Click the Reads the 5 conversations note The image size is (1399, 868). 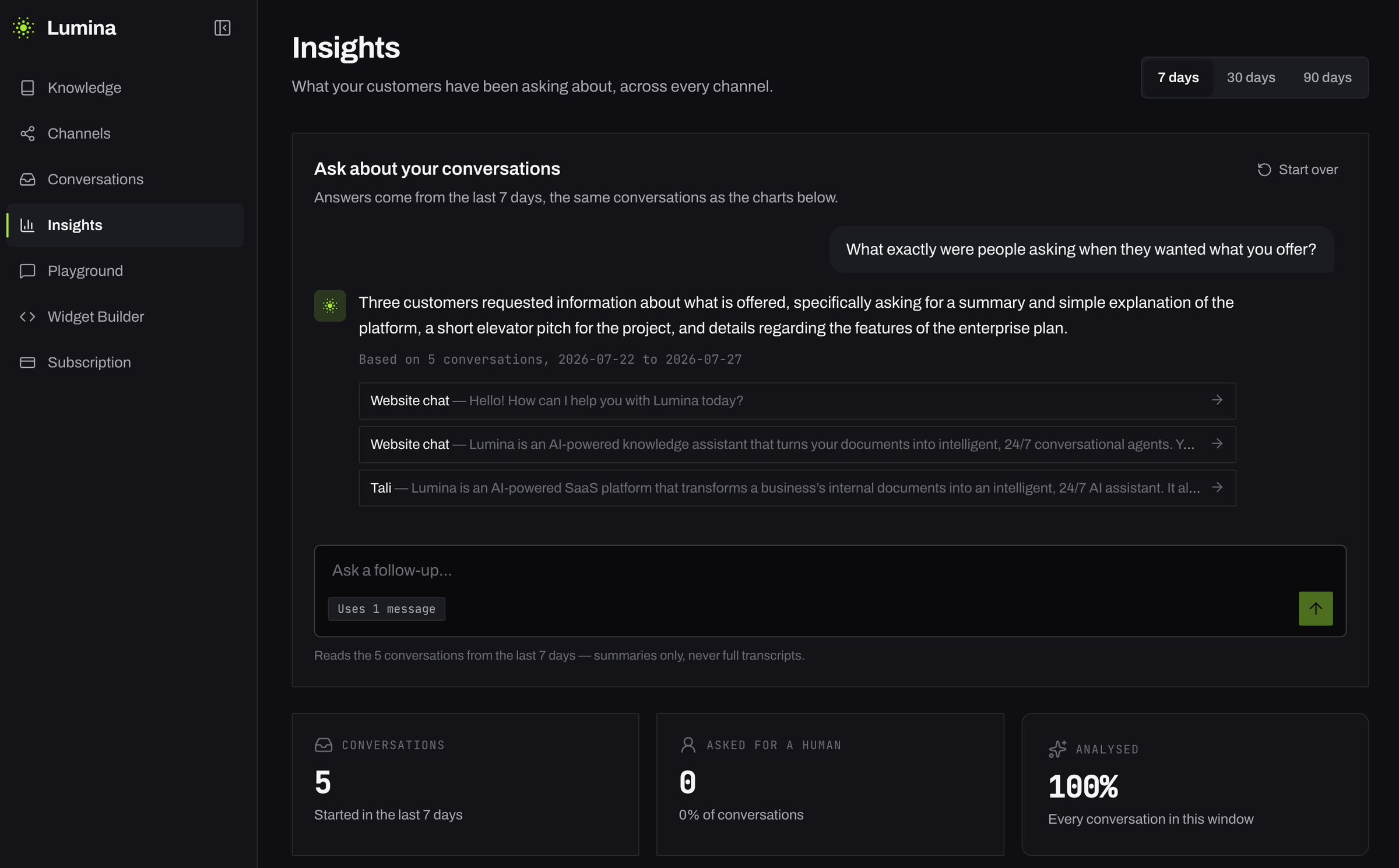click(x=559, y=655)
